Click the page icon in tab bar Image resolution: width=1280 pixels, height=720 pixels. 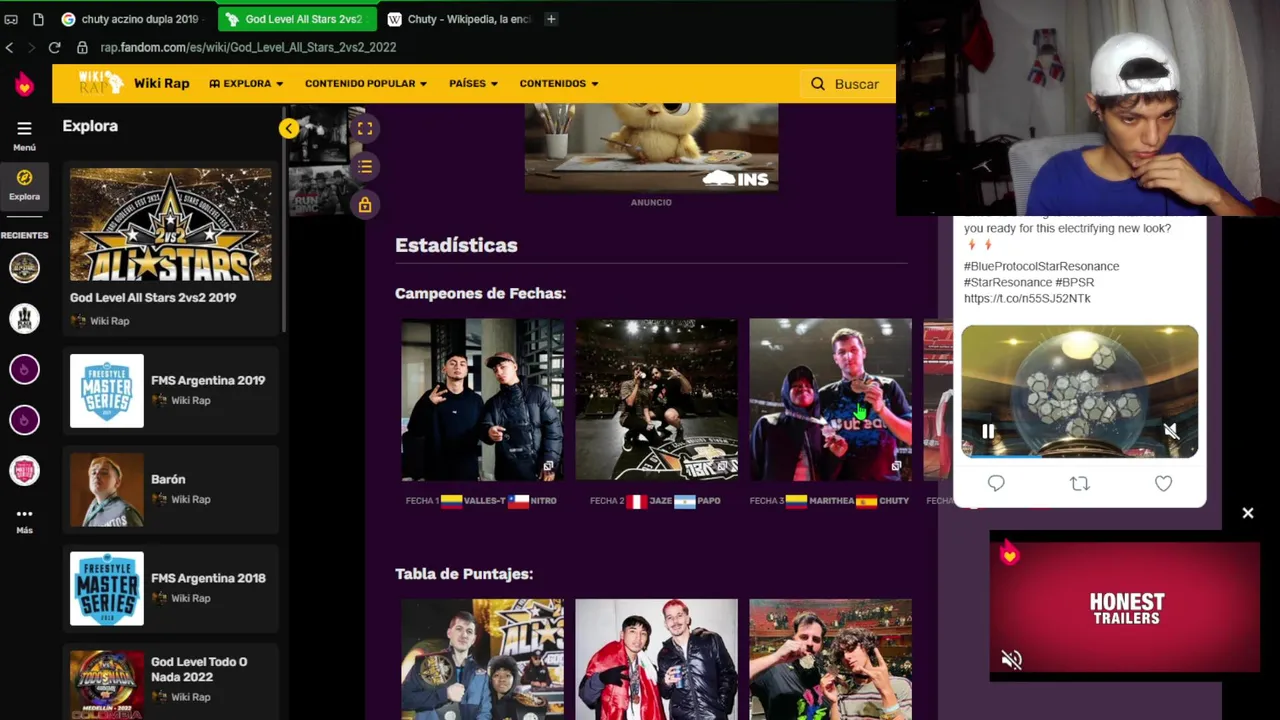click(x=38, y=19)
